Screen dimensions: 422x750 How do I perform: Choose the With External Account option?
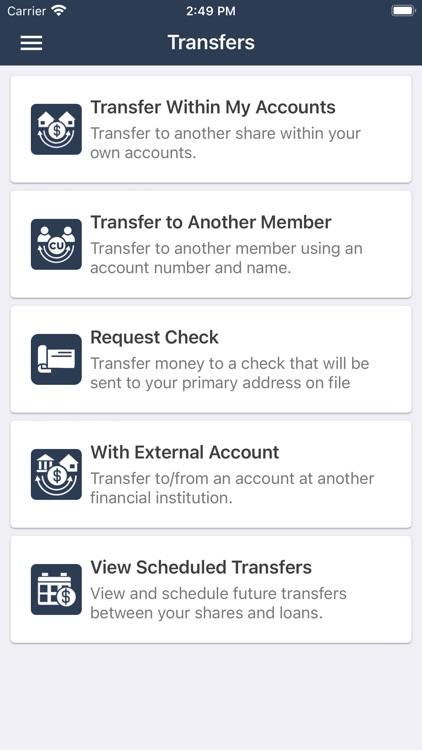(211, 474)
